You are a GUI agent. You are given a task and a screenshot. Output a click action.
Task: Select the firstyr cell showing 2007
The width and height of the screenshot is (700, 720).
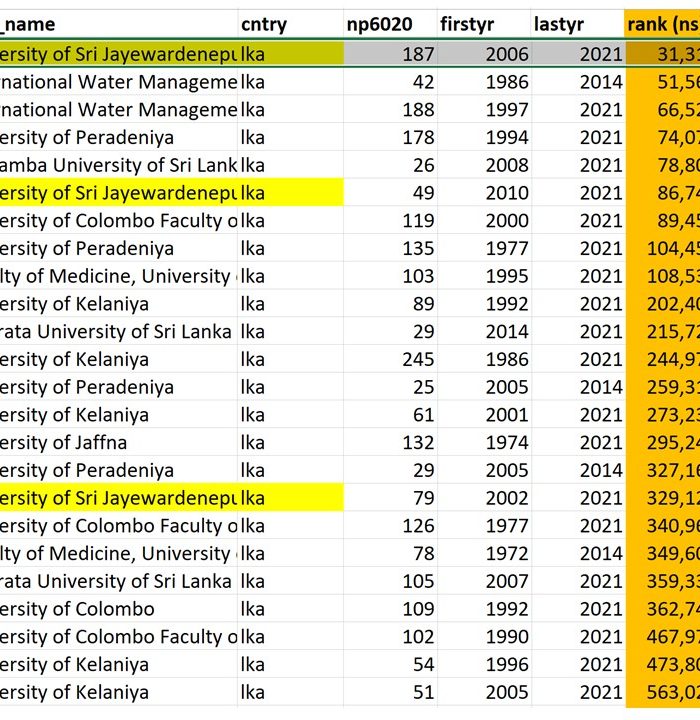(485, 581)
